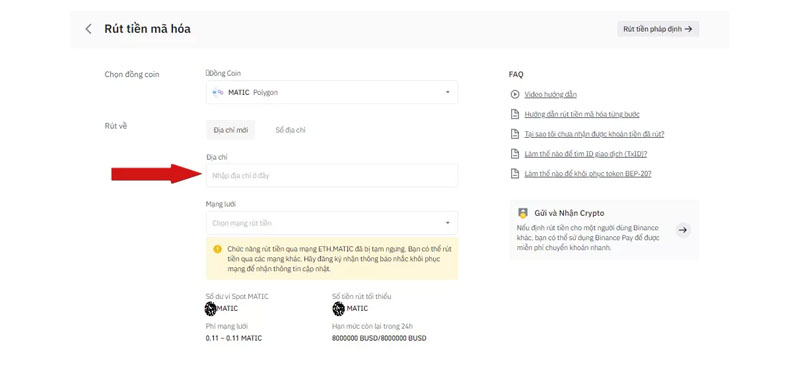Open the BEP-20 token recovery link
This screenshot has width=800, height=365.
[x=588, y=174]
